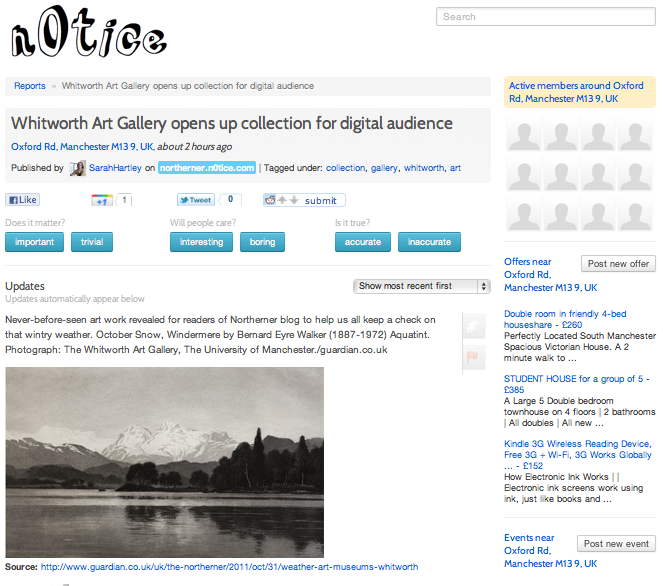This screenshot has height=586, width=663.
Task: Click the Updates heading
Action: [x=25, y=286]
